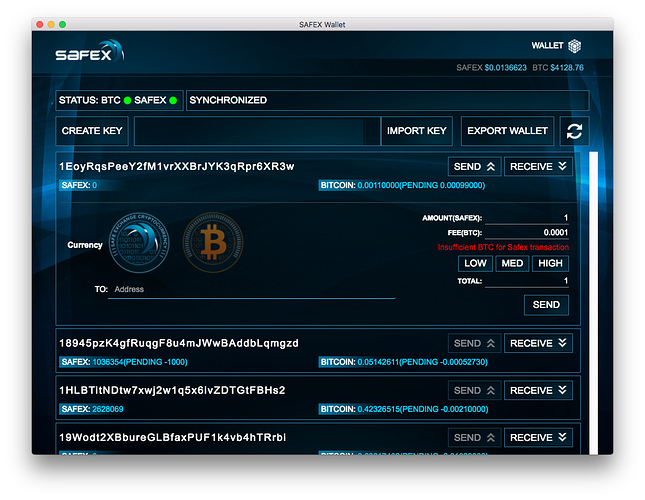Click BITCOIN 0.00110000 pending balance
Viewport: 645px width, 500px height.
point(402,185)
